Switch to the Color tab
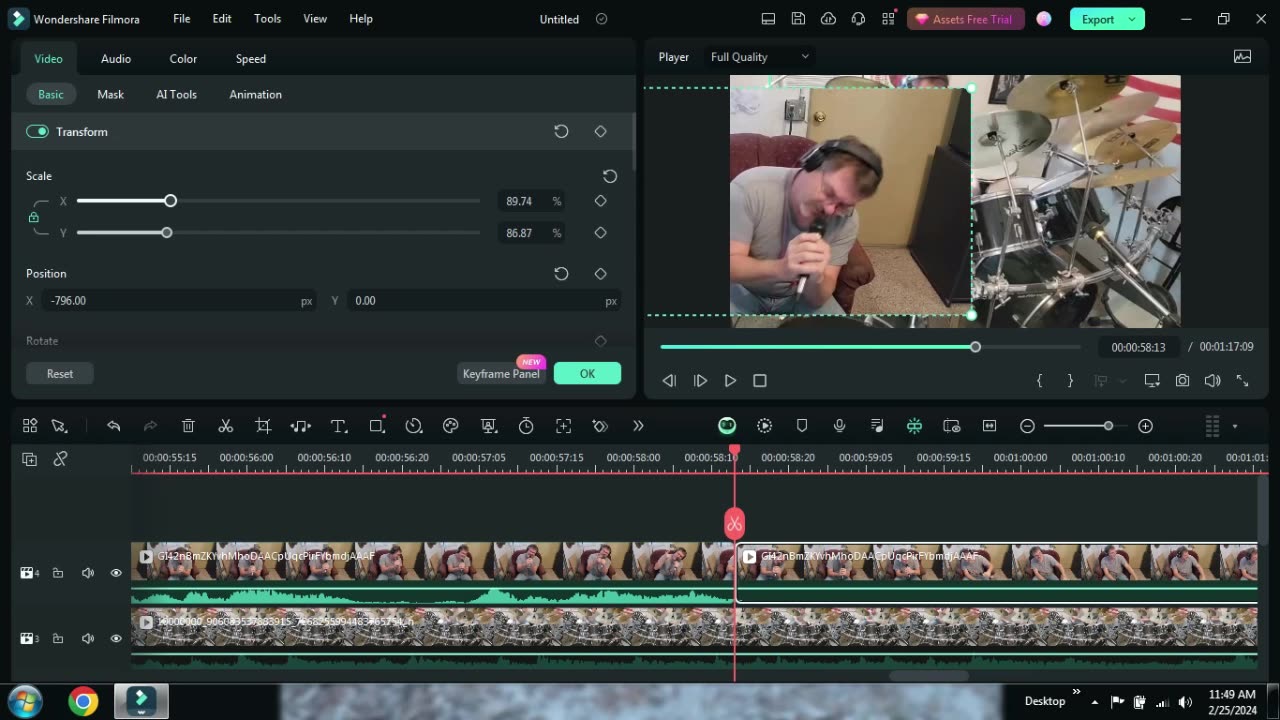 [183, 59]
